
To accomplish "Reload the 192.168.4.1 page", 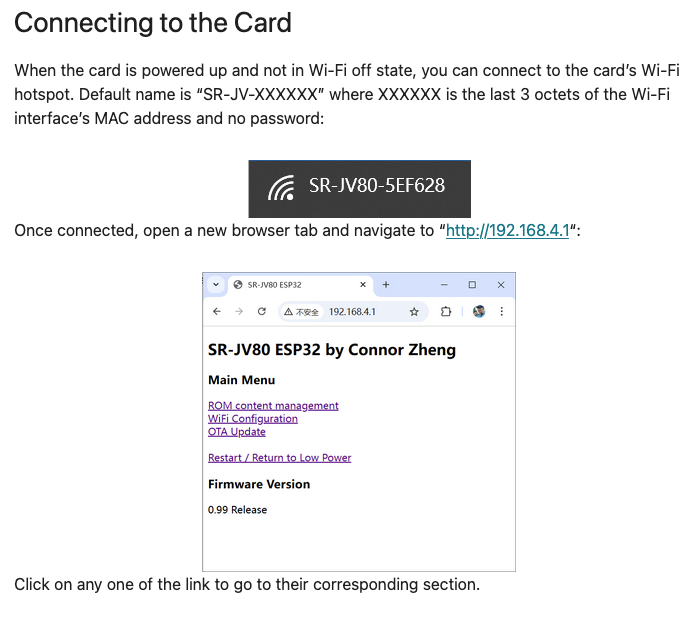I will pyautogui.click(x=262, y=312).
